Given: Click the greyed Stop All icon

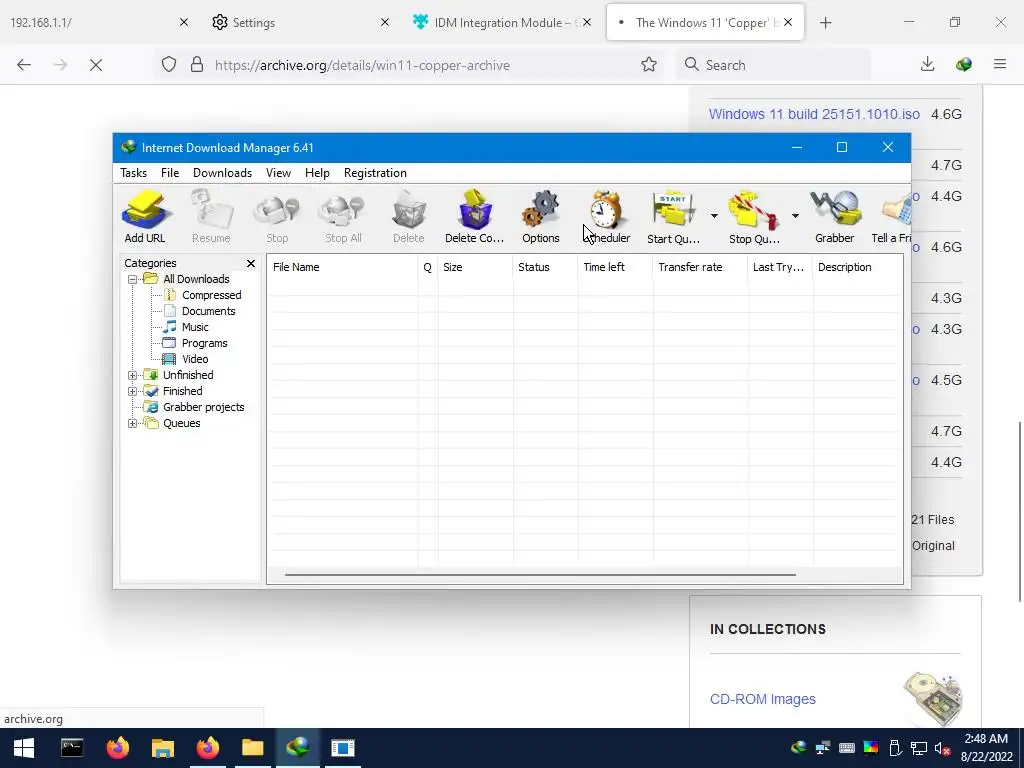Looking at the screenshot, I should point(344,217).
